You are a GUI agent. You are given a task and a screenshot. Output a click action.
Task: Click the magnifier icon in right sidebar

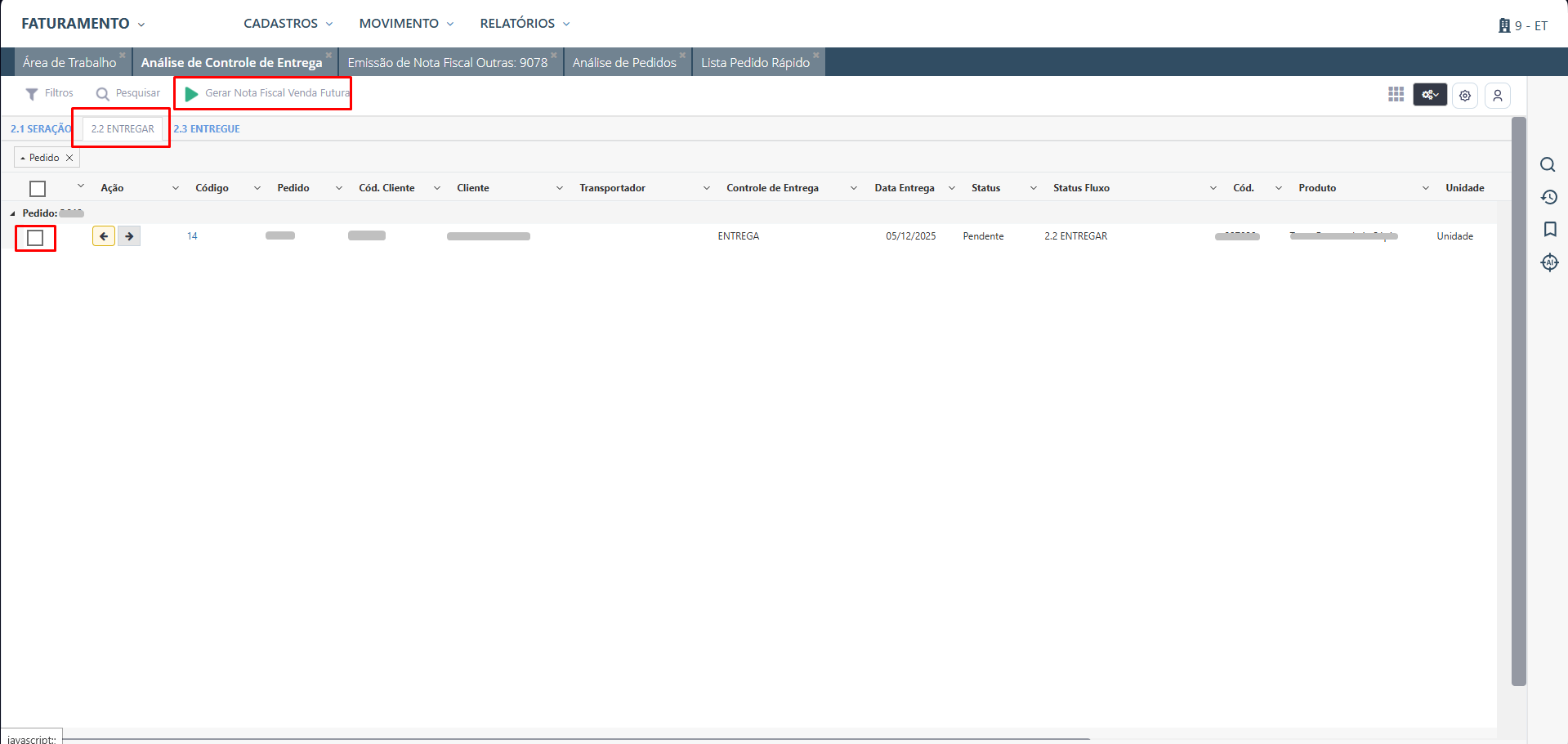click(x=1548, y=165)
